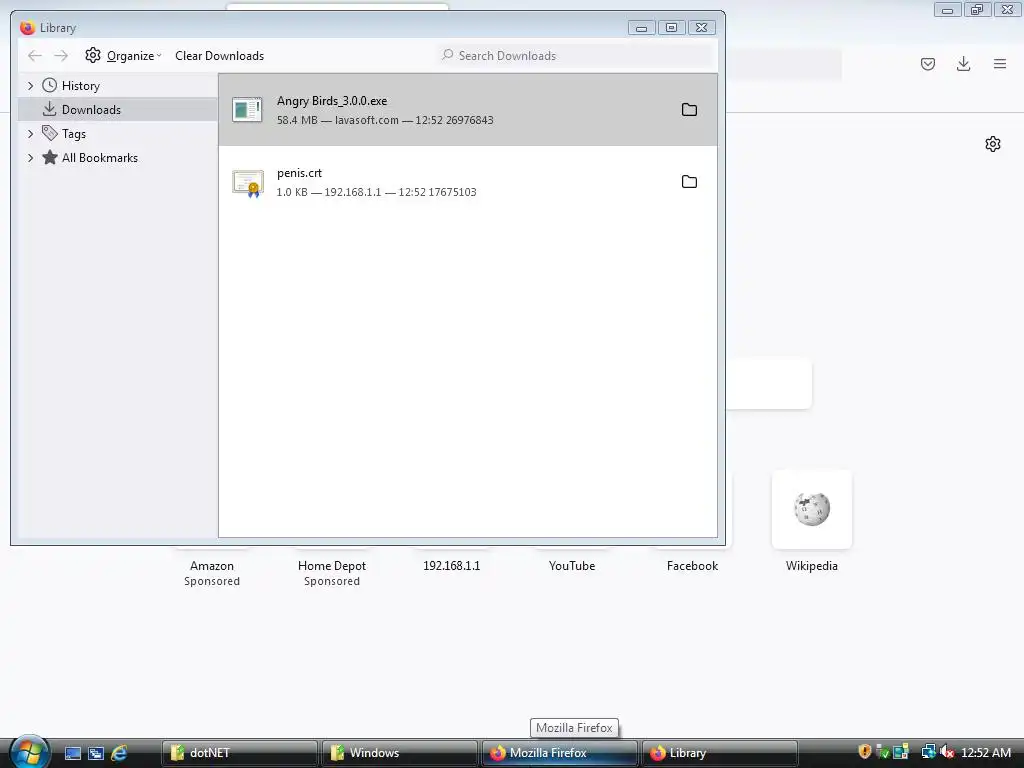
Task: Select the Angry Birds_3.0.0.exe download row
Action: [468, 110]
